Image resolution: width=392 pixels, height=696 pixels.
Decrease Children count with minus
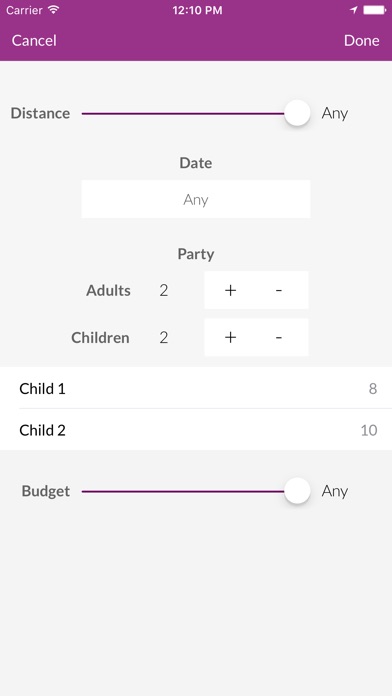point(279,337)
